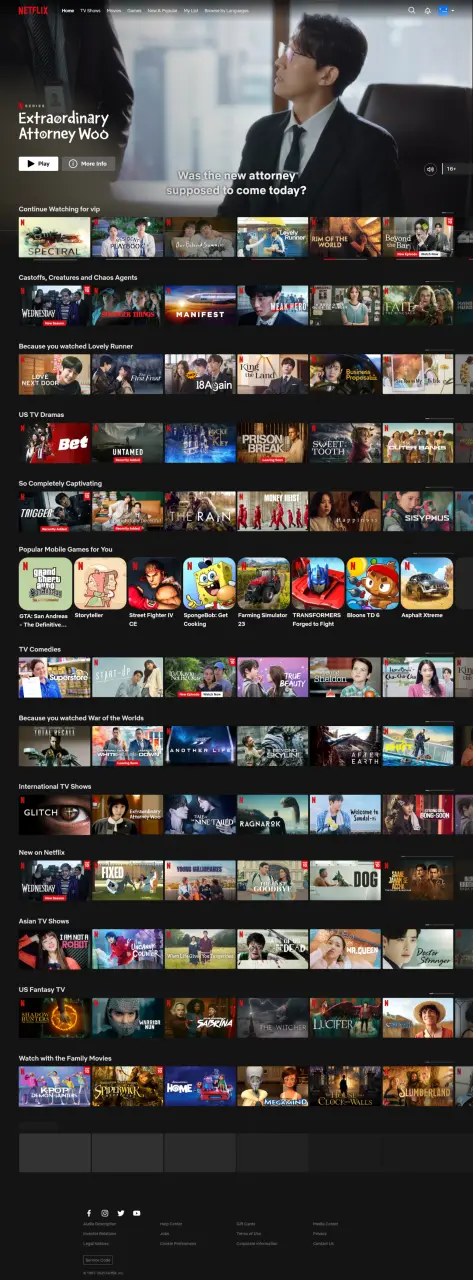
Task: Open the Superstore thumbnail
Action: coord(54,678)
